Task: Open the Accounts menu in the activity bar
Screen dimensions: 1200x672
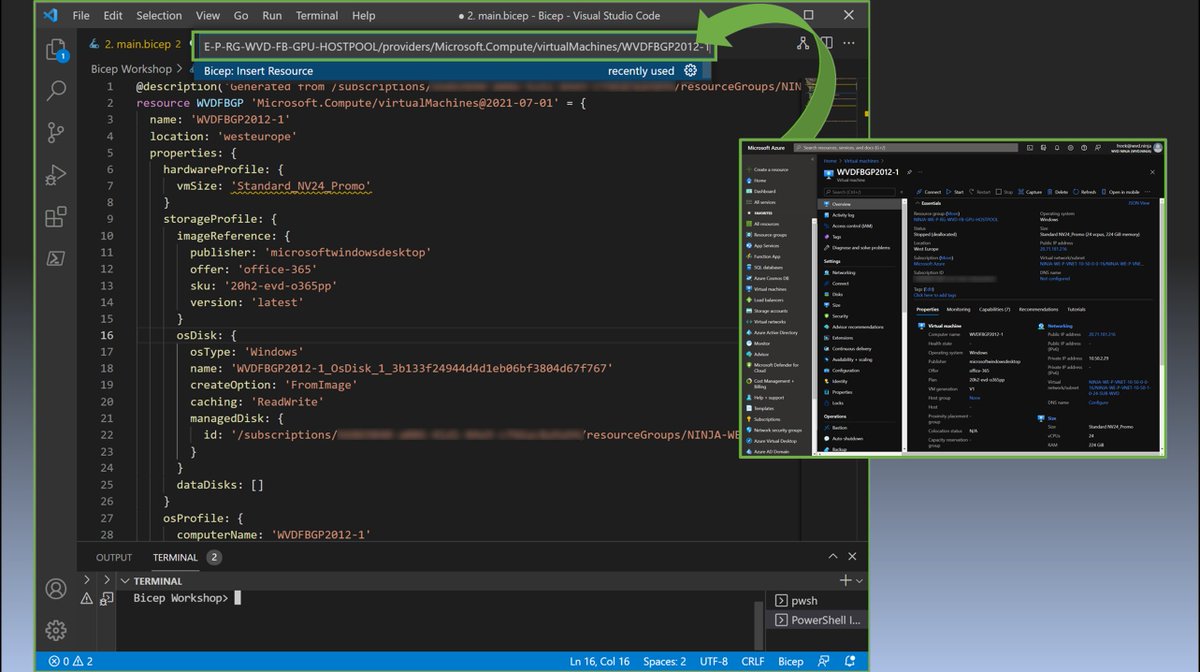Action: (56, 589)
